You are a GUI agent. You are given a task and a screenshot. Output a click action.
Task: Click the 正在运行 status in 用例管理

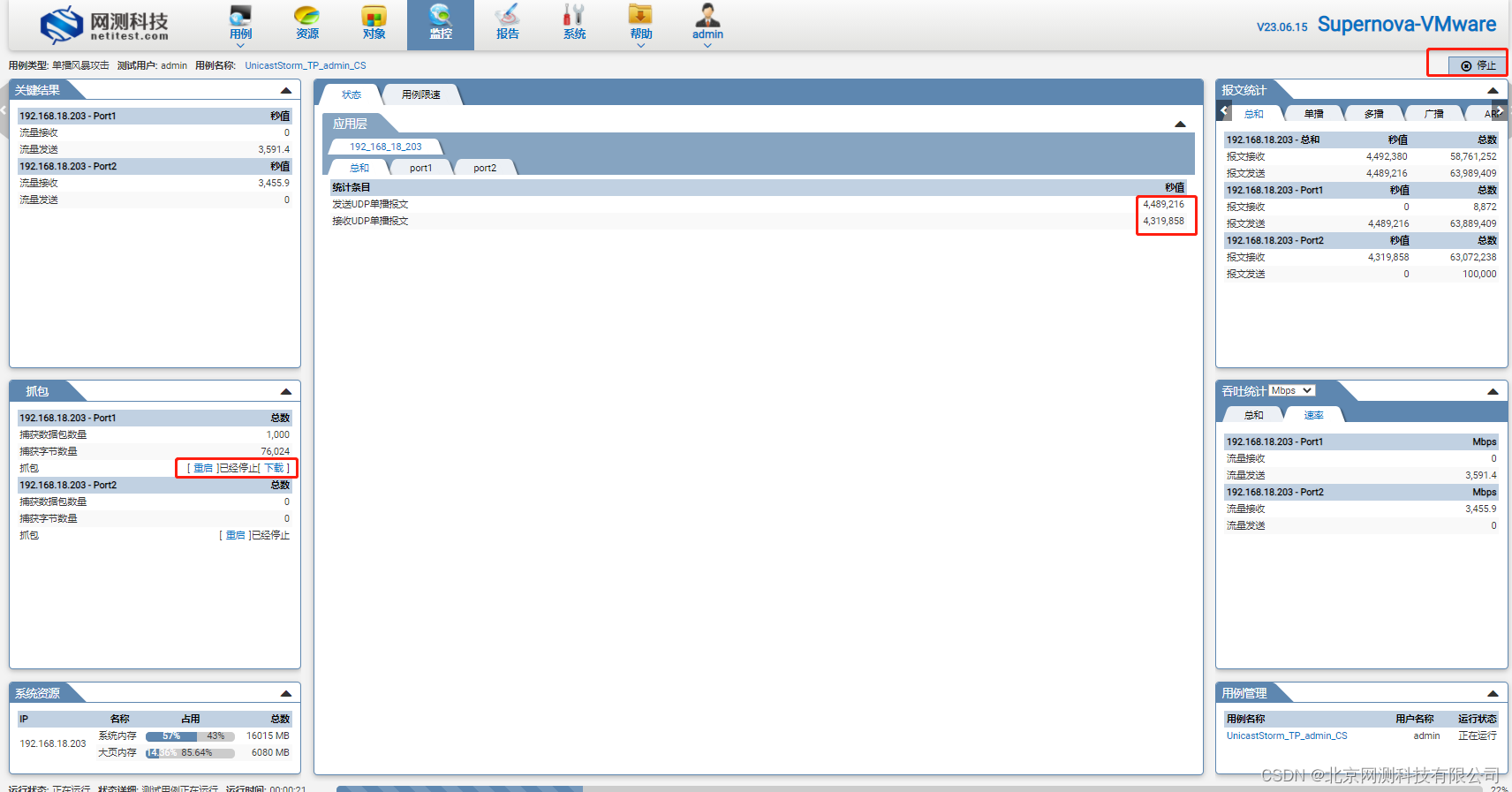click(1477, 735)
